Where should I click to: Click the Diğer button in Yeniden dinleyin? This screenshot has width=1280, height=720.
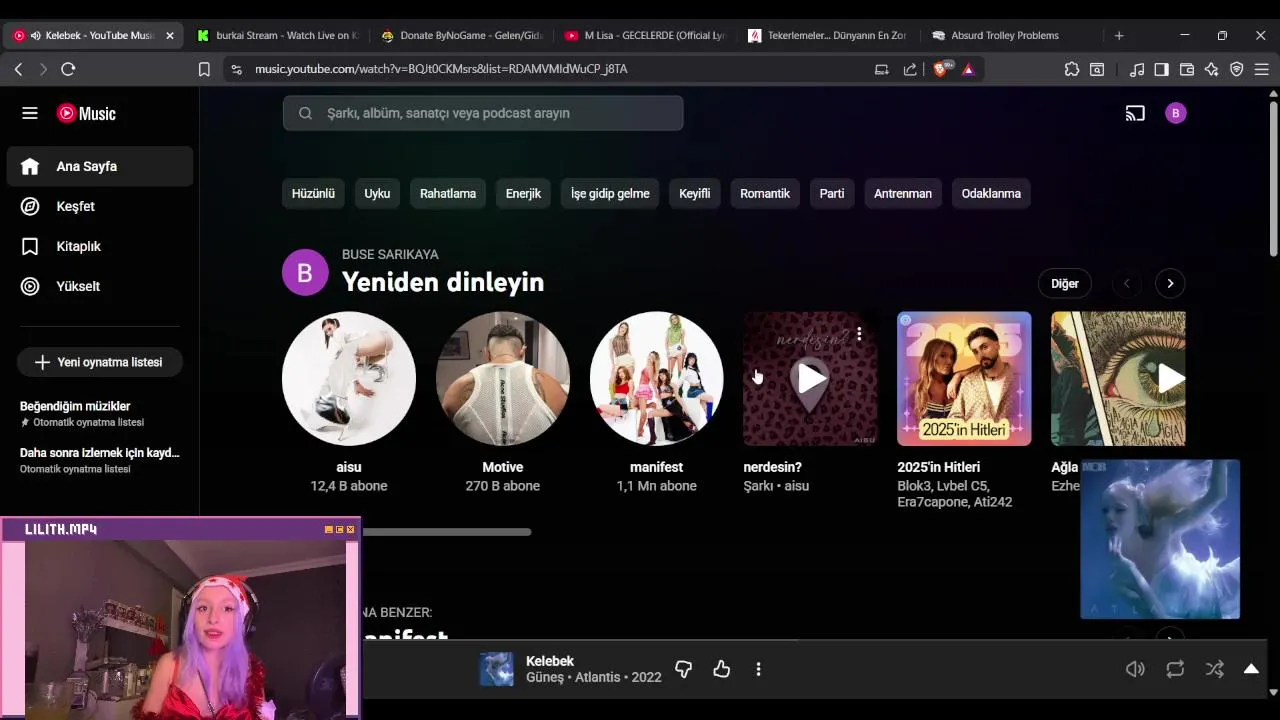point(1065,283)
